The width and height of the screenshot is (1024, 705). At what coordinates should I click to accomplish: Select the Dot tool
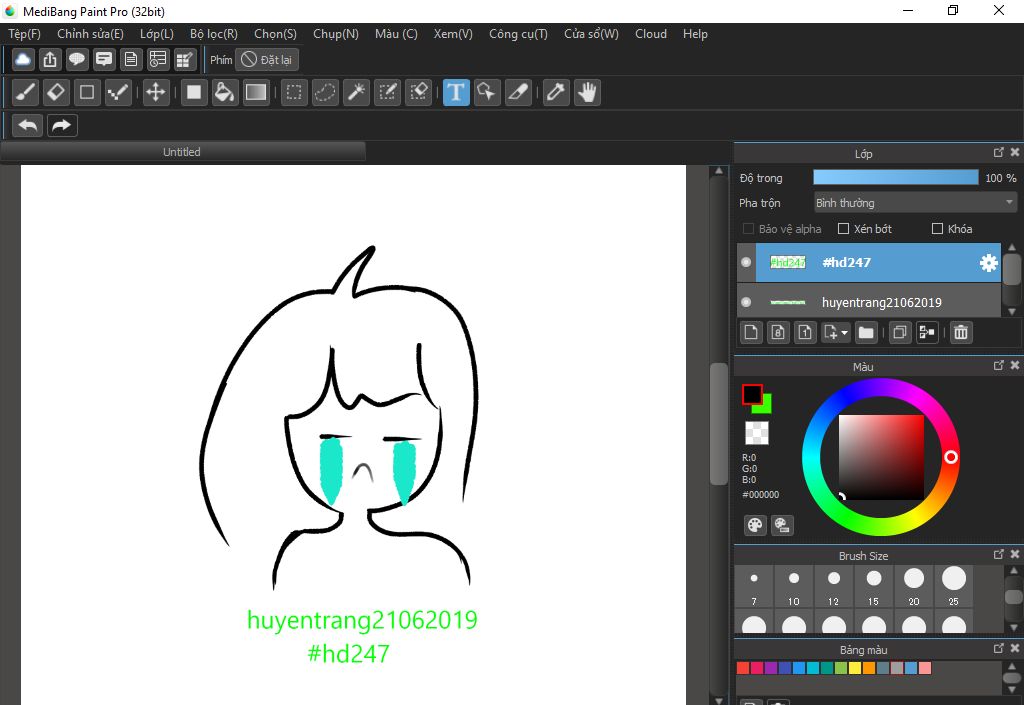pos(118,92)
